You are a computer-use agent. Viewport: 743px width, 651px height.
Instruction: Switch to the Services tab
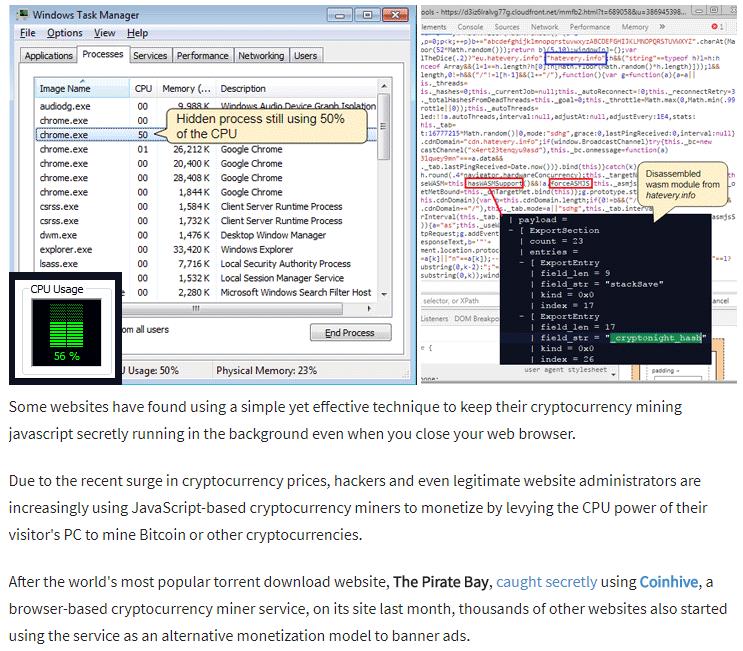tap(150, 55)
